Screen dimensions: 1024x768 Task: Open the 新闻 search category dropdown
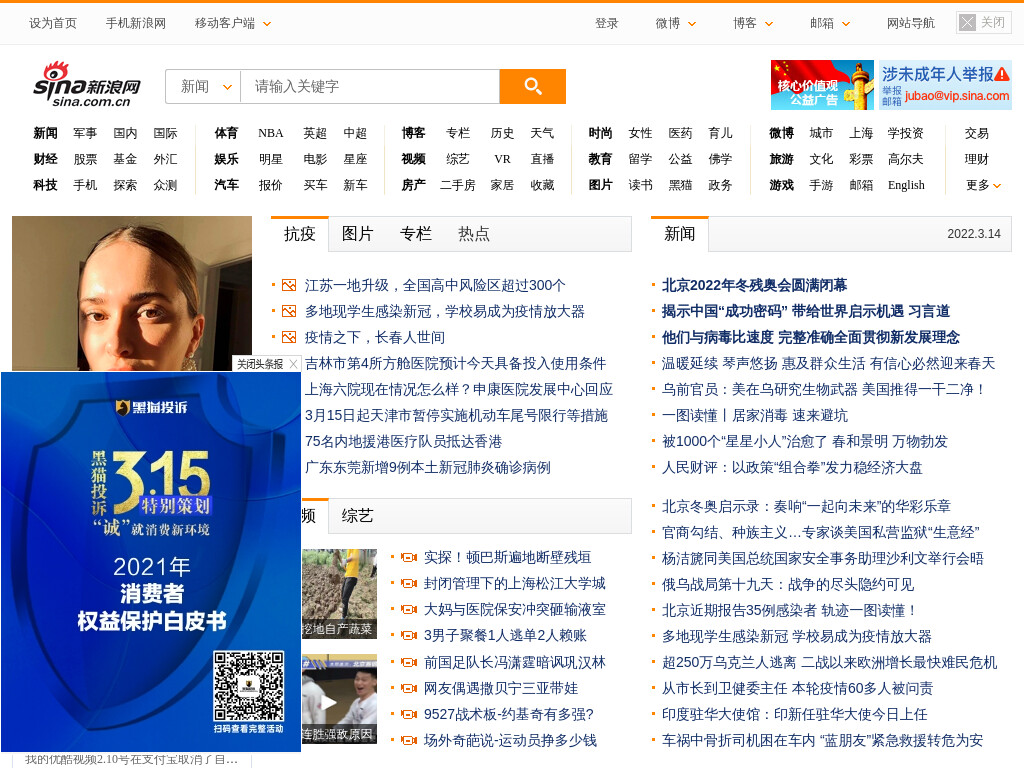click(204, 86)
